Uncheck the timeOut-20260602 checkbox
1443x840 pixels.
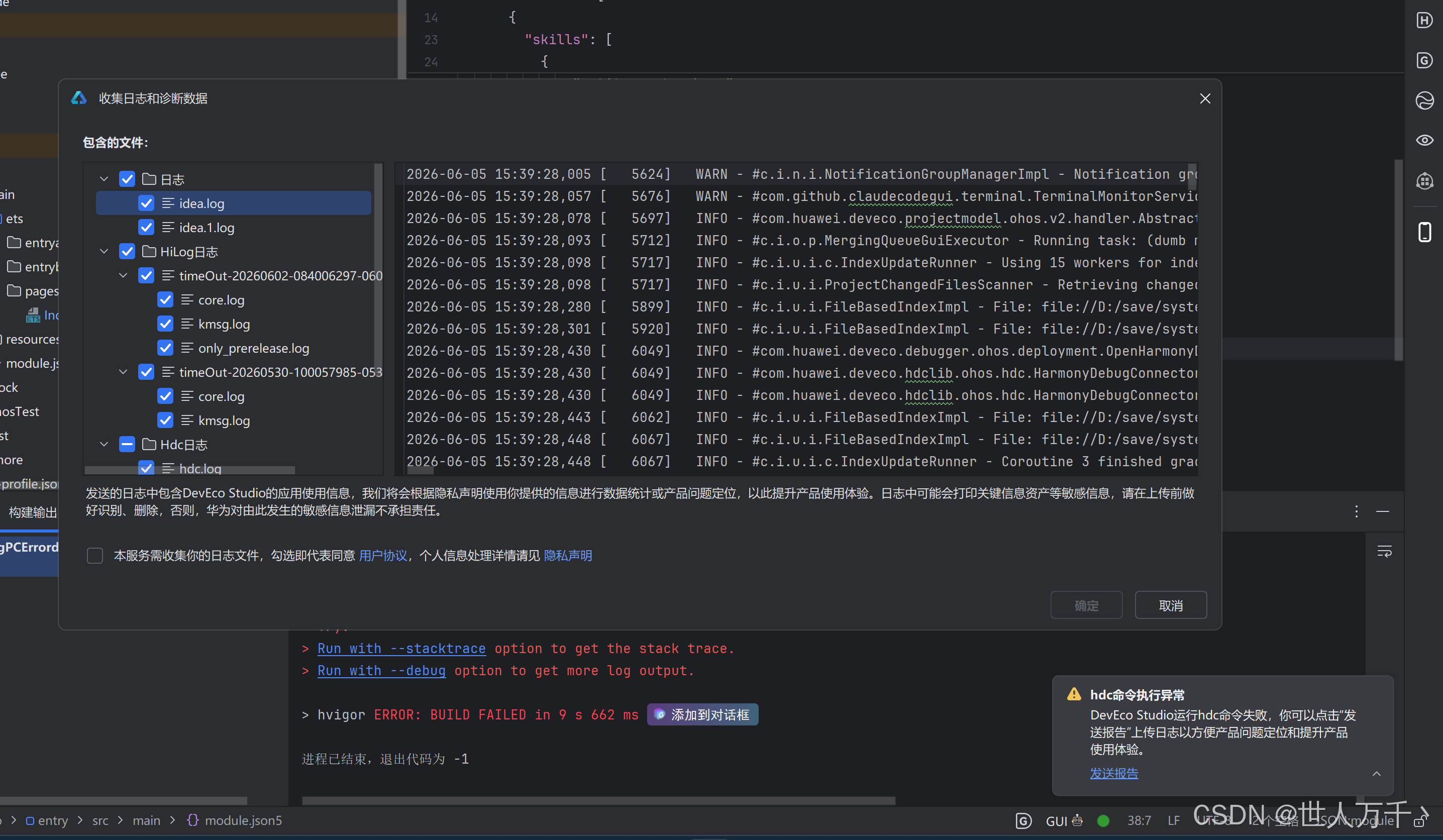[x=146, y=275]
